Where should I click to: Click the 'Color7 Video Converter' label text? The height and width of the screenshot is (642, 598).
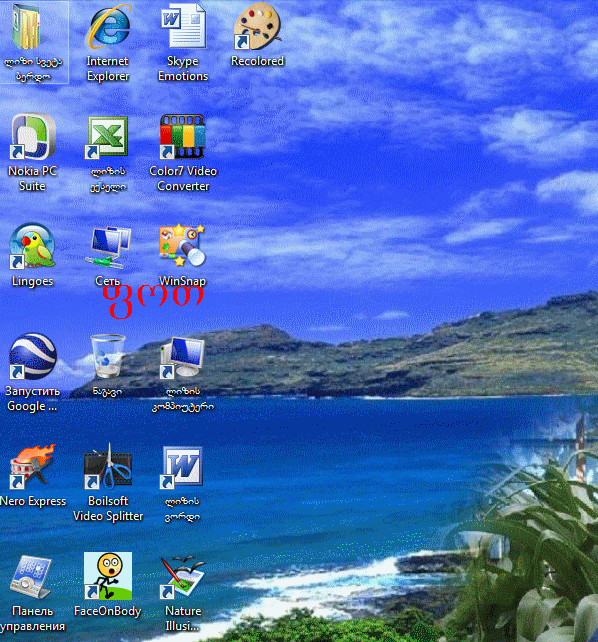pyautogui.click(x=183, y=179)
